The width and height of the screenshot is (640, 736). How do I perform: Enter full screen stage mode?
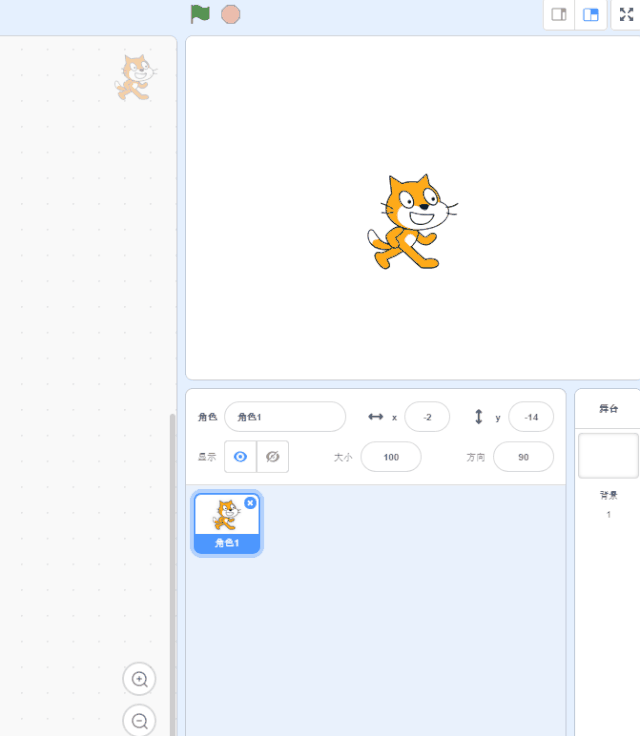(626, 15)
